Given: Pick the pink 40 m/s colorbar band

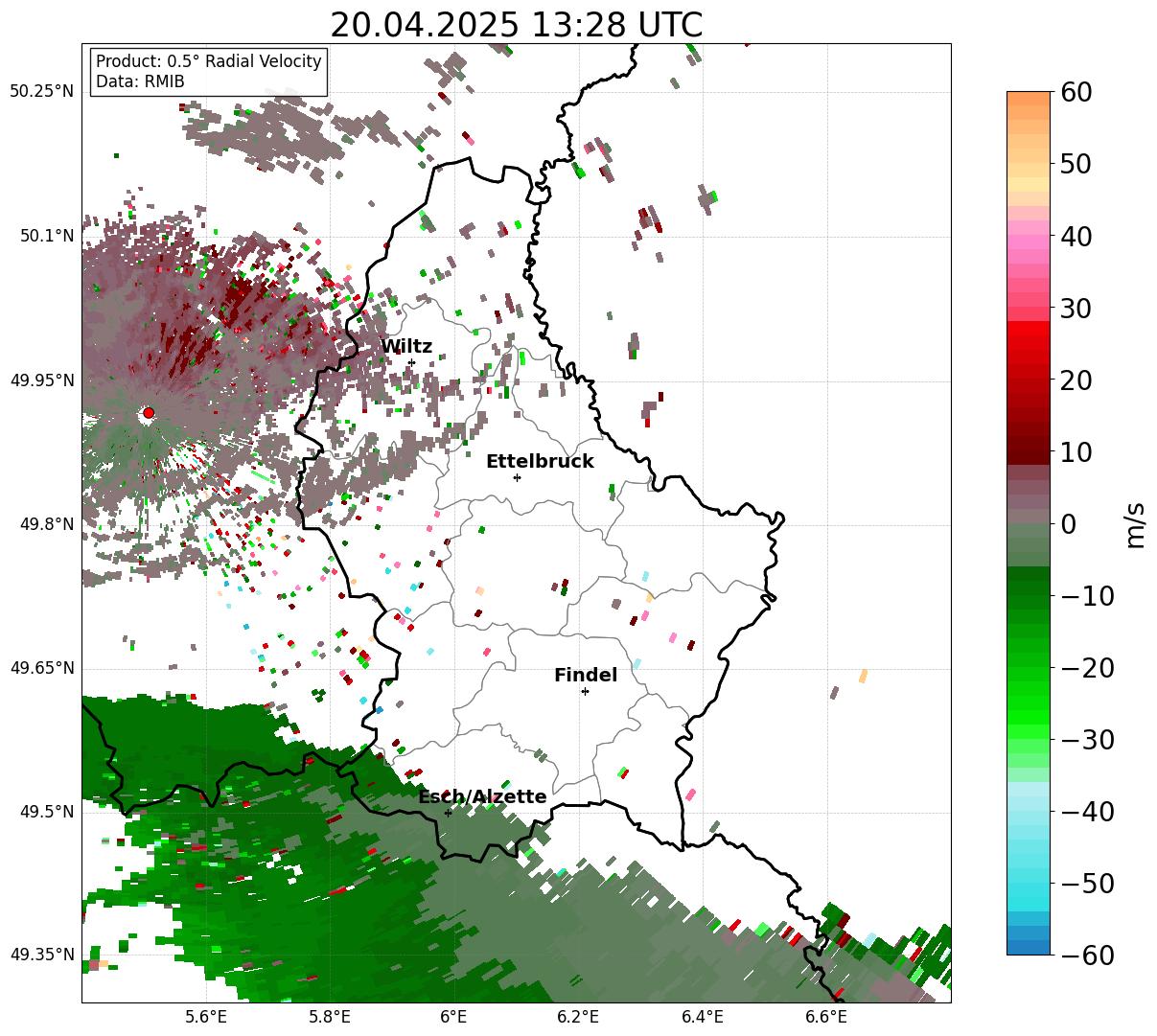Looking at the screenshot, I should (x=1029, y=236).
